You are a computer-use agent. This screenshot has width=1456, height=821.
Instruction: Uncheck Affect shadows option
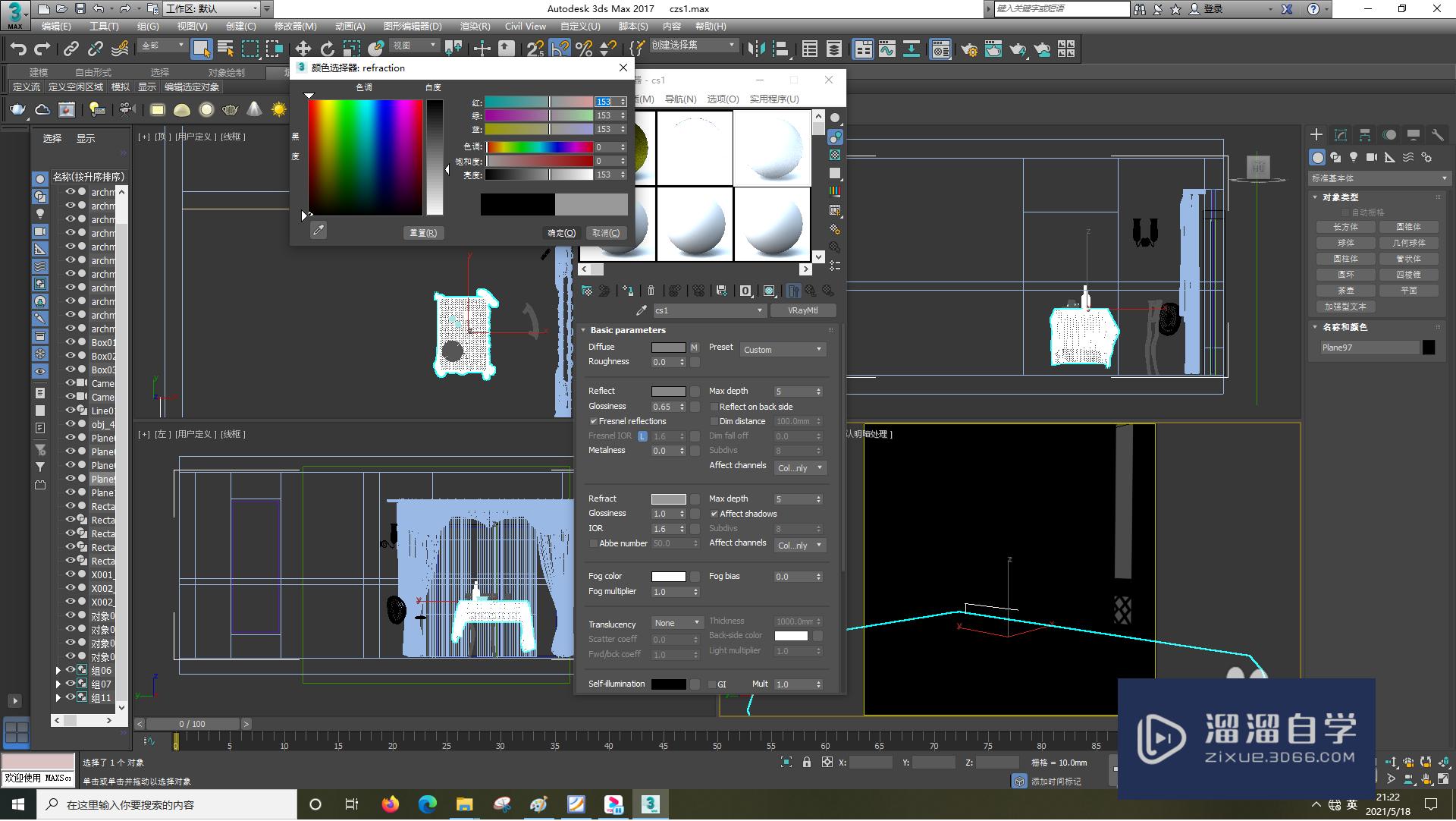pyautogui.click(x=714, y=514)
